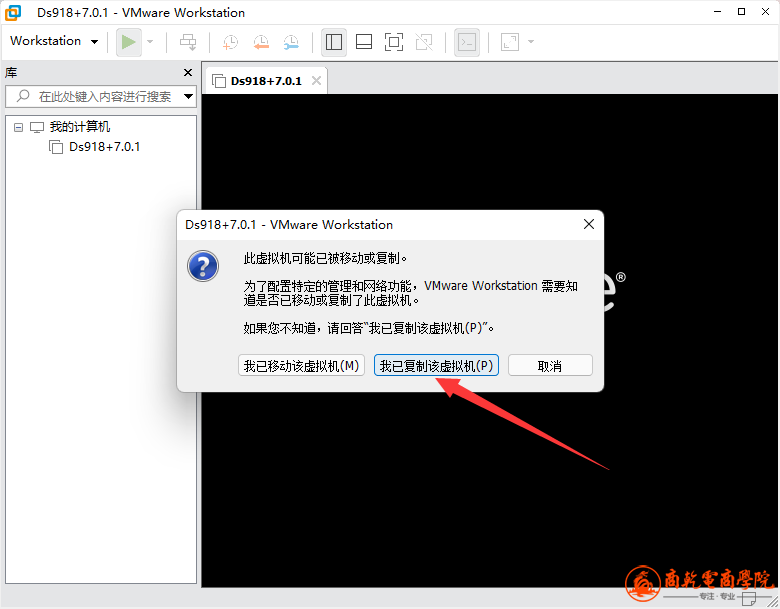Click the 我已移动该虚拟机(M) button
This screenshot has width=780, height=609.
301,366
